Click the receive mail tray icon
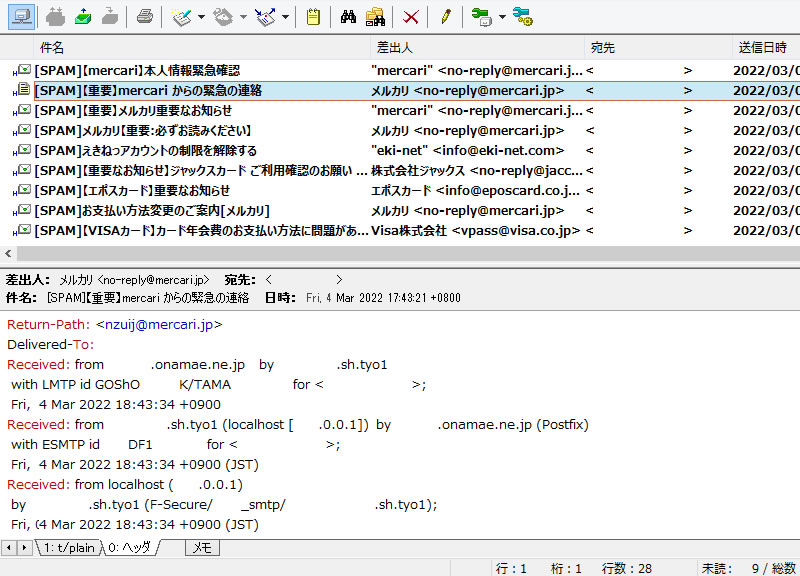Screen dimensions: 800x576 (x=110, y=17)
